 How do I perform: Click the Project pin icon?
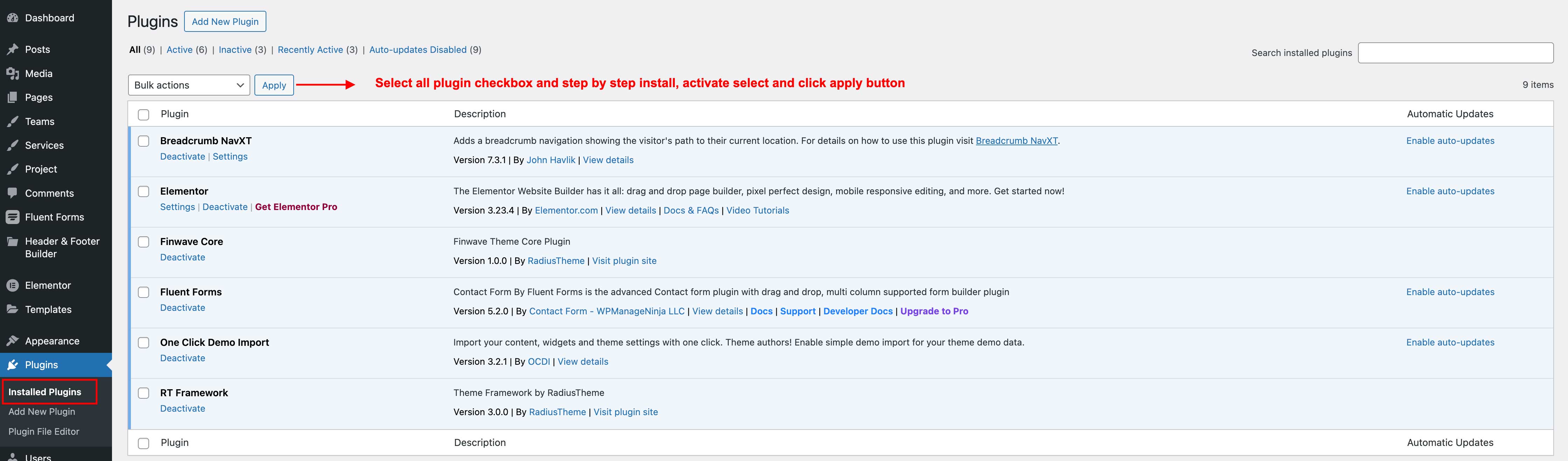click(12, 169)
